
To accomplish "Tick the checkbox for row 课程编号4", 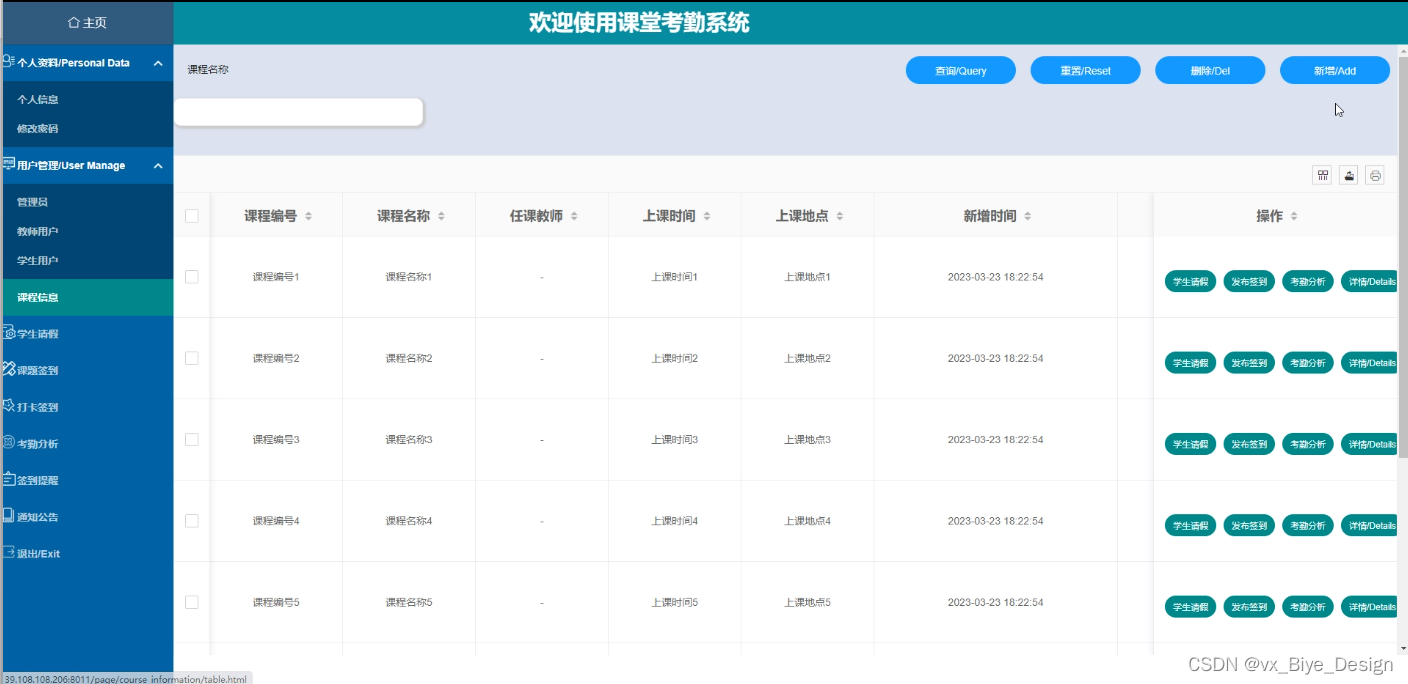I will tap(192, 521).
